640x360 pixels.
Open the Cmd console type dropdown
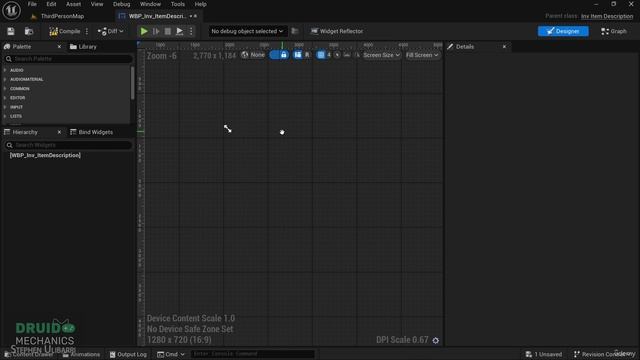click(x=171, y=354)
